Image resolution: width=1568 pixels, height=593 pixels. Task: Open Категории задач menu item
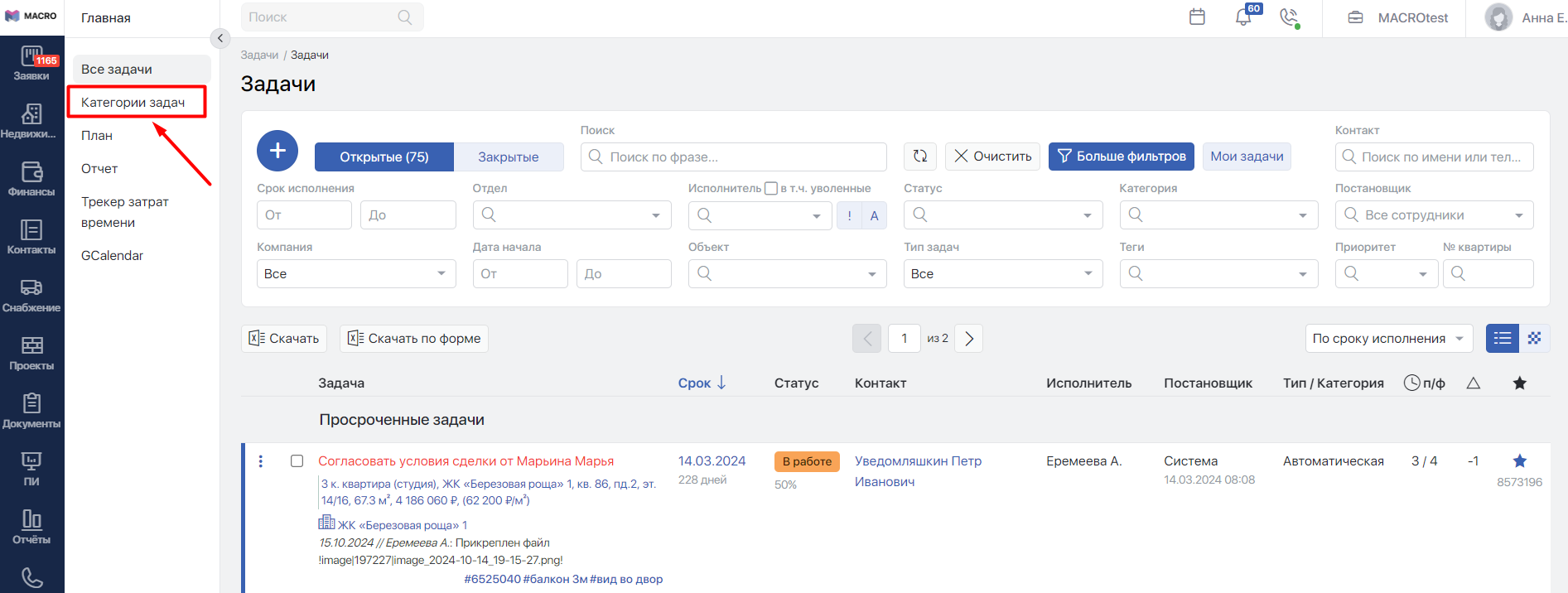coord(133,102)
